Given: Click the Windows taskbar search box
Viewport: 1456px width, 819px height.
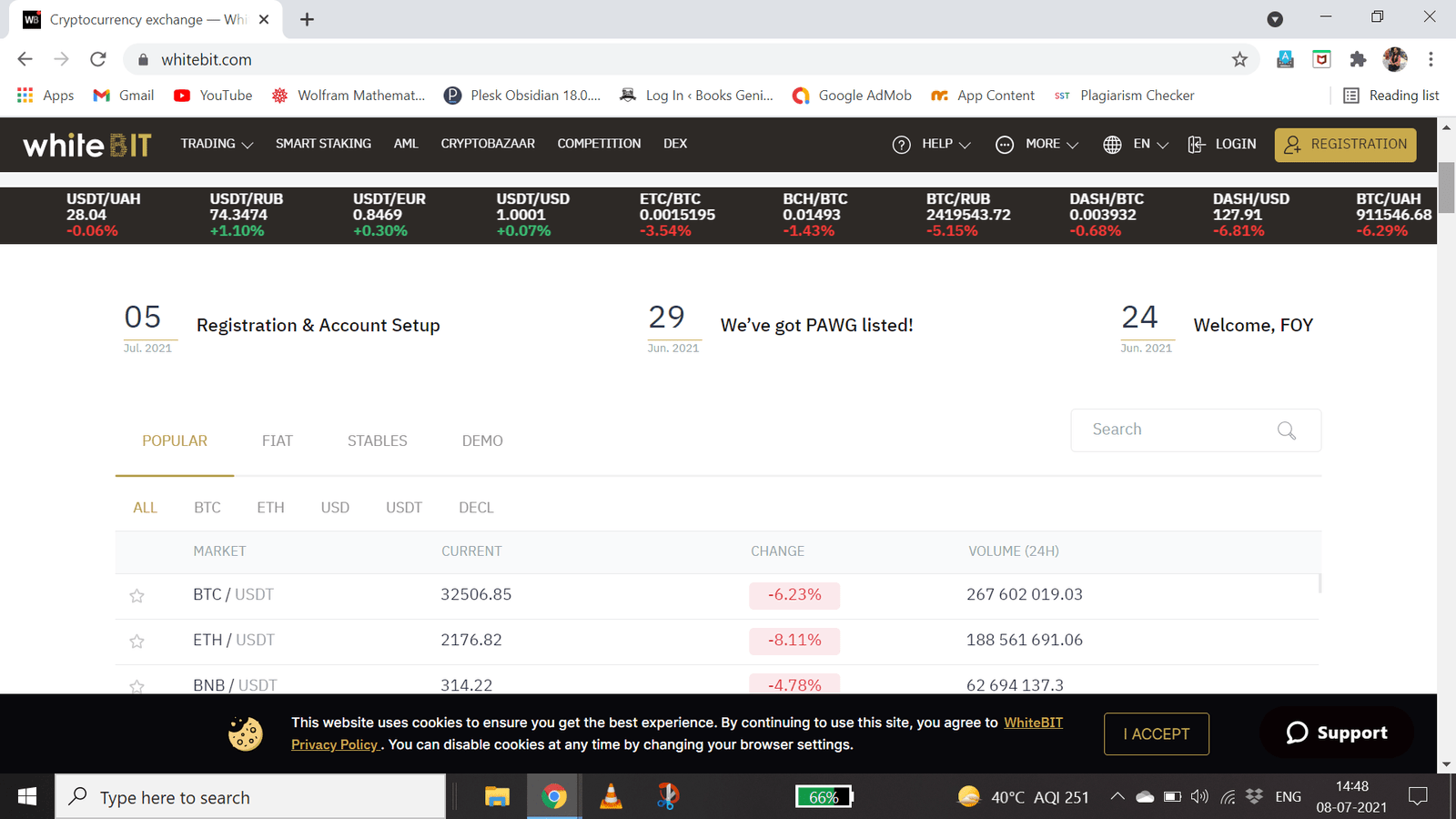Looking at the screenshot, I should (x=250, y=797).
